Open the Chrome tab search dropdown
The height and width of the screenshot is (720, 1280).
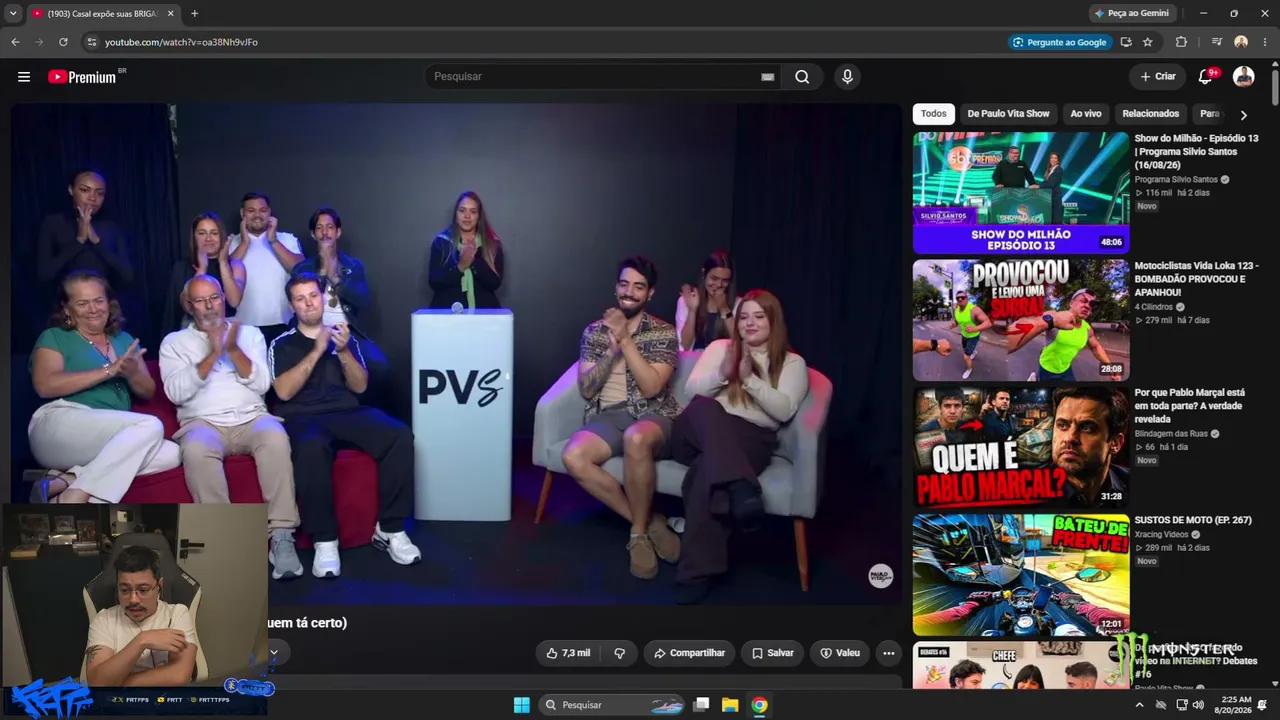(13, 13)
